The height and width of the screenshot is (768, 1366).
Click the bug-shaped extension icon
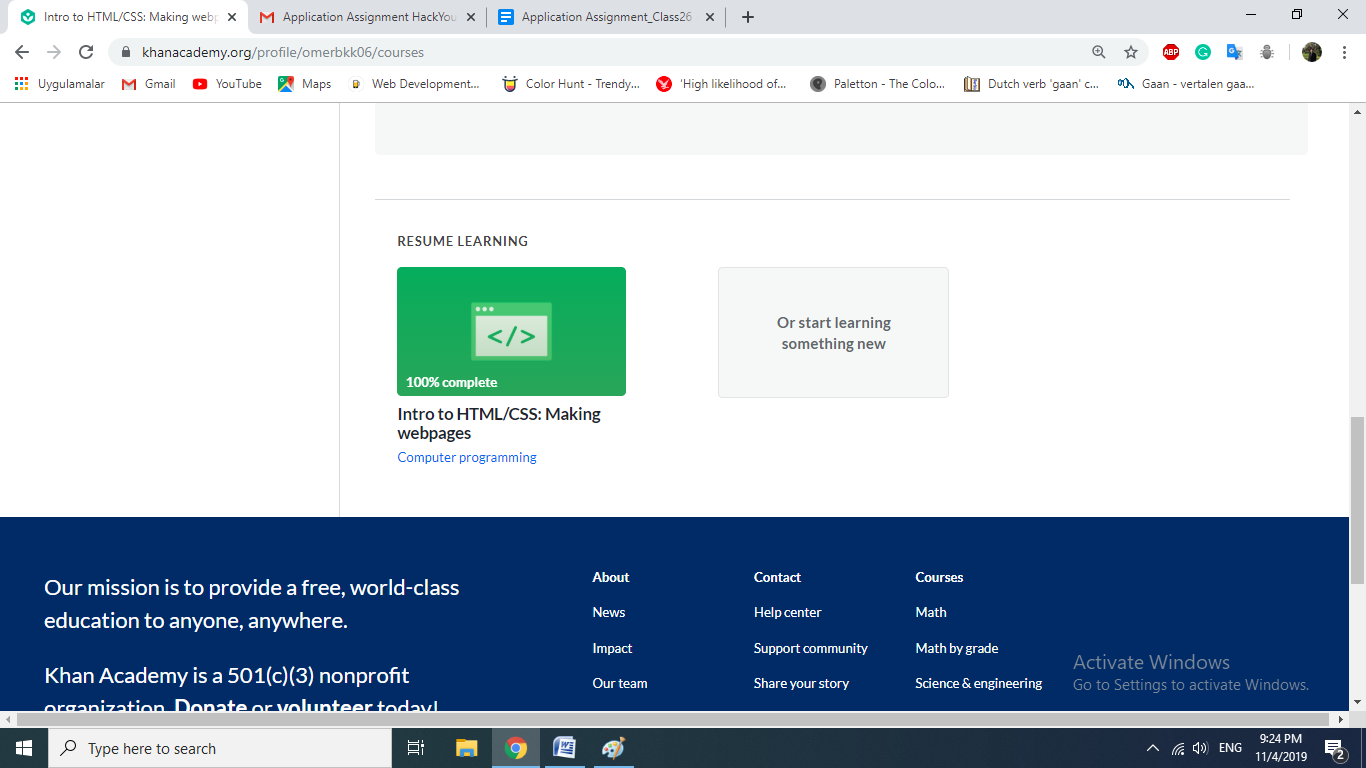tap(1267, 52)
